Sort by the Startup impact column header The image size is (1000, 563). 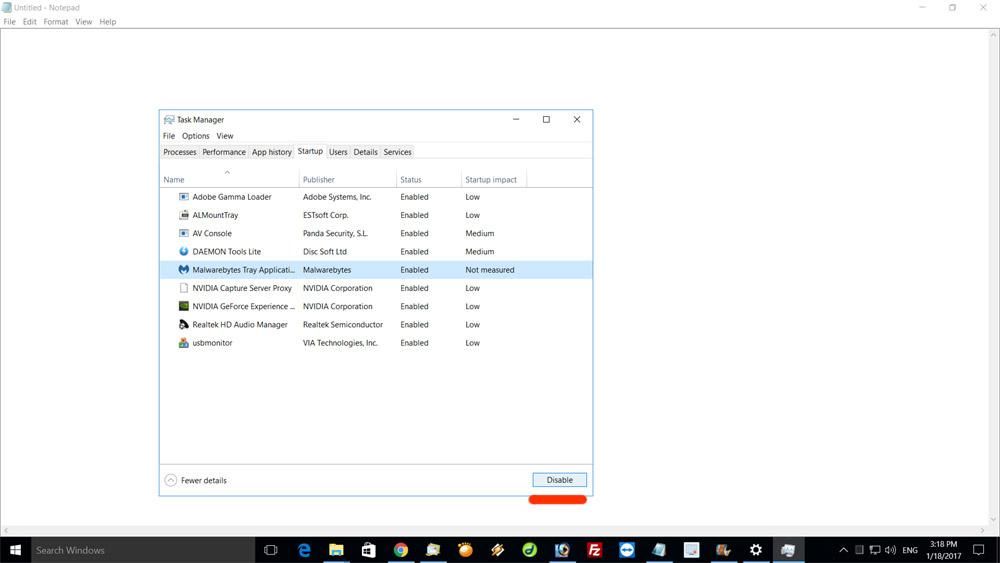pos(494,179)
